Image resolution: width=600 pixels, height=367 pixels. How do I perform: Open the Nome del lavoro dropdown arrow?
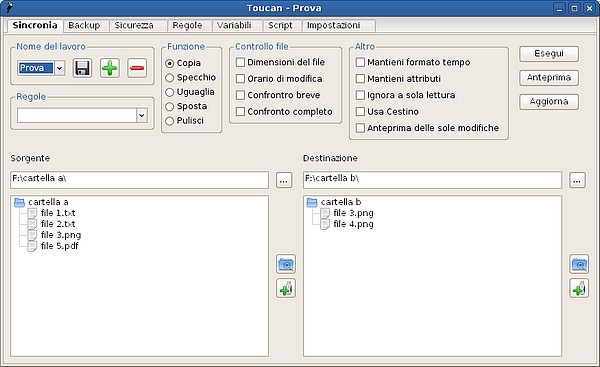click(60, 68)
